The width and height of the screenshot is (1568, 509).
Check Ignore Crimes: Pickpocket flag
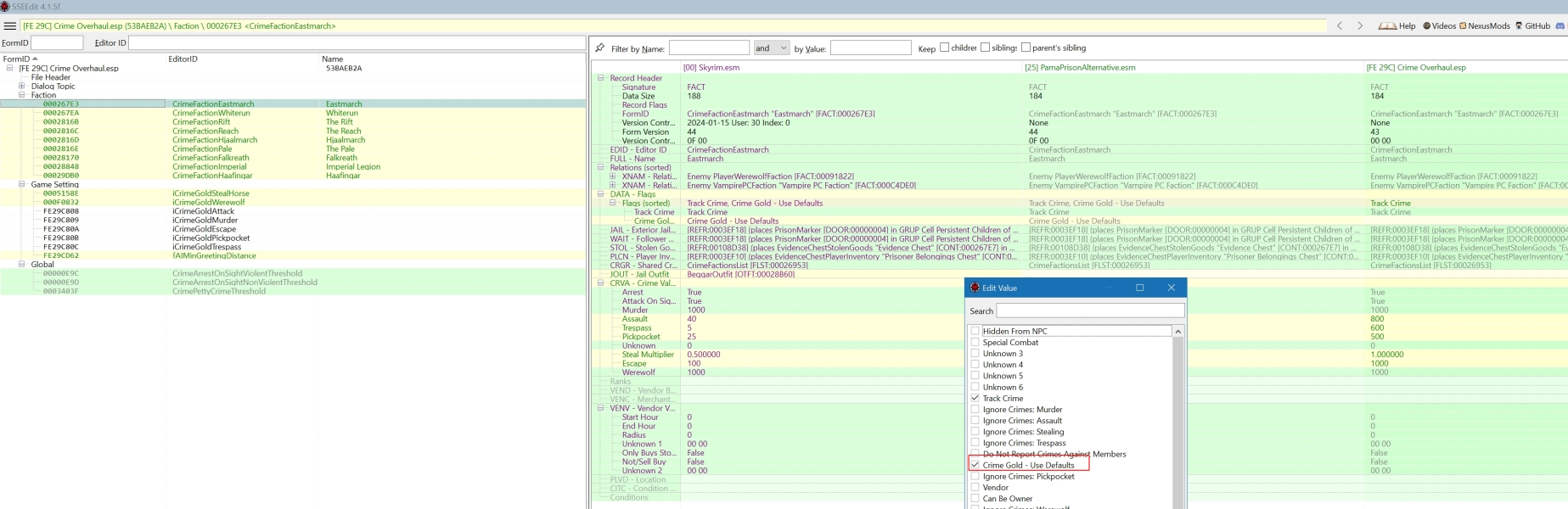[x=975, y=477]
